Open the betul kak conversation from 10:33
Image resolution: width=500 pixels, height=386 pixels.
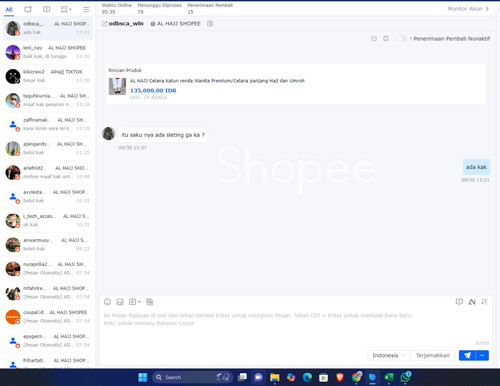(x=48, y=196)
